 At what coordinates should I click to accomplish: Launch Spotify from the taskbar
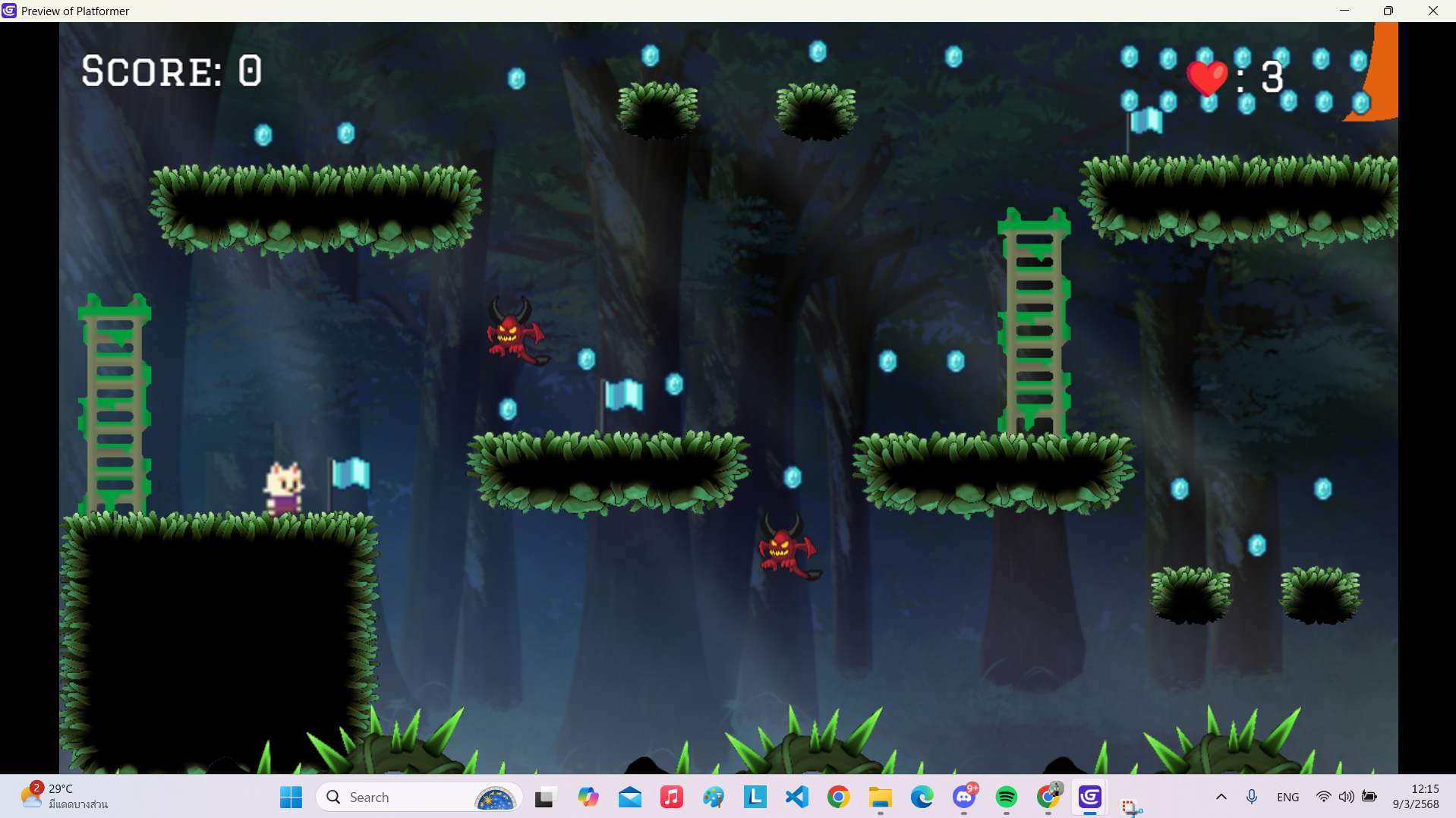(x=1005, y=798)
